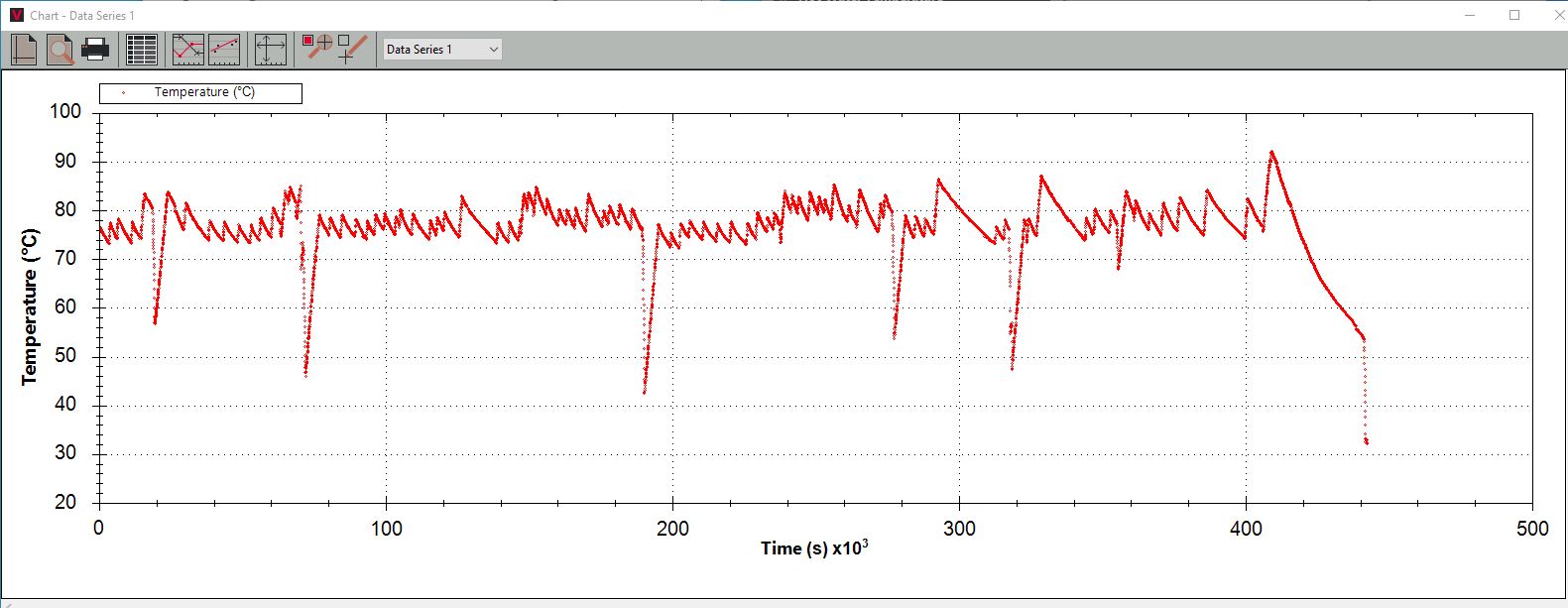Click the red V application logo
Screen dimensions: 1568x608
pos(15,15)
